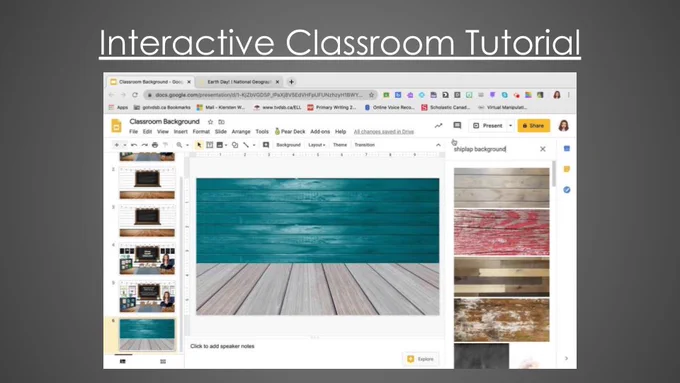The image size is (680, 383).
Task: Click the print icon
Action: 155,145
